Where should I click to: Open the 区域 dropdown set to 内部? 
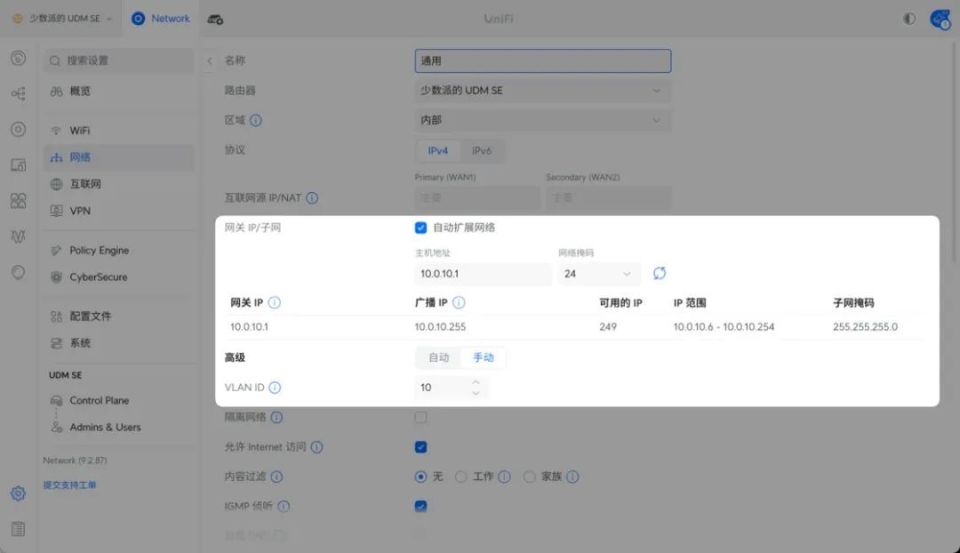(x=542, y=120)
